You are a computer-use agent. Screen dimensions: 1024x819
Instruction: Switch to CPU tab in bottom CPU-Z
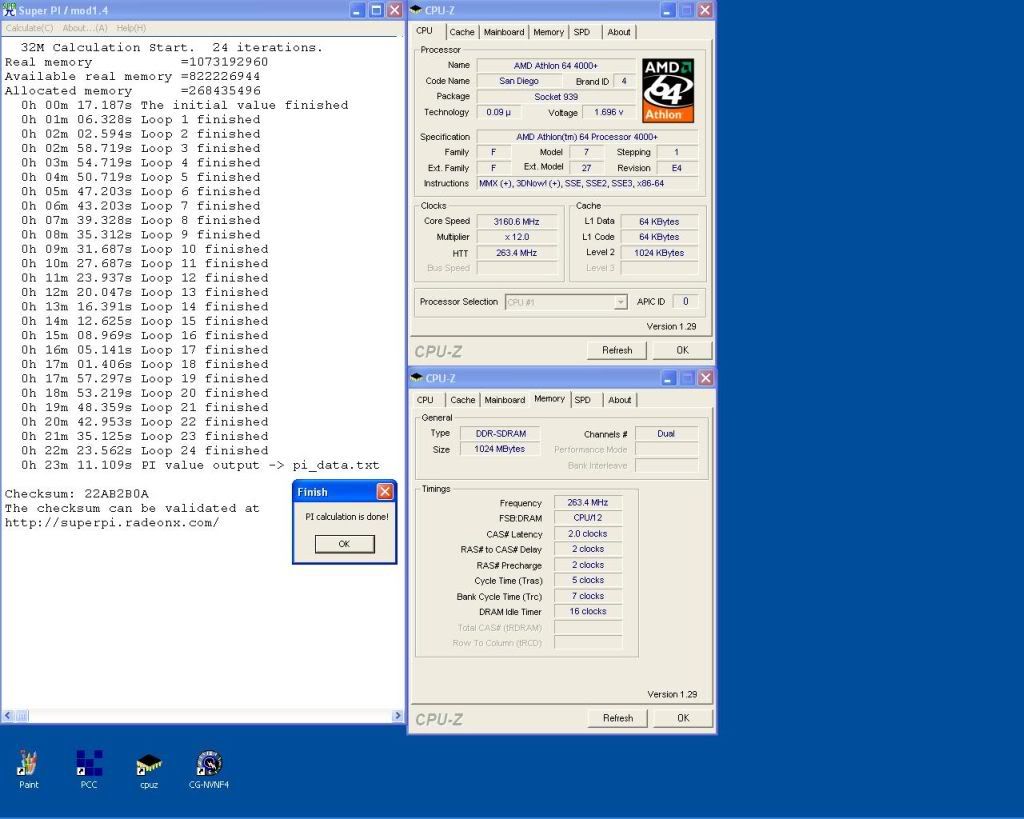(x=425, y=400)
